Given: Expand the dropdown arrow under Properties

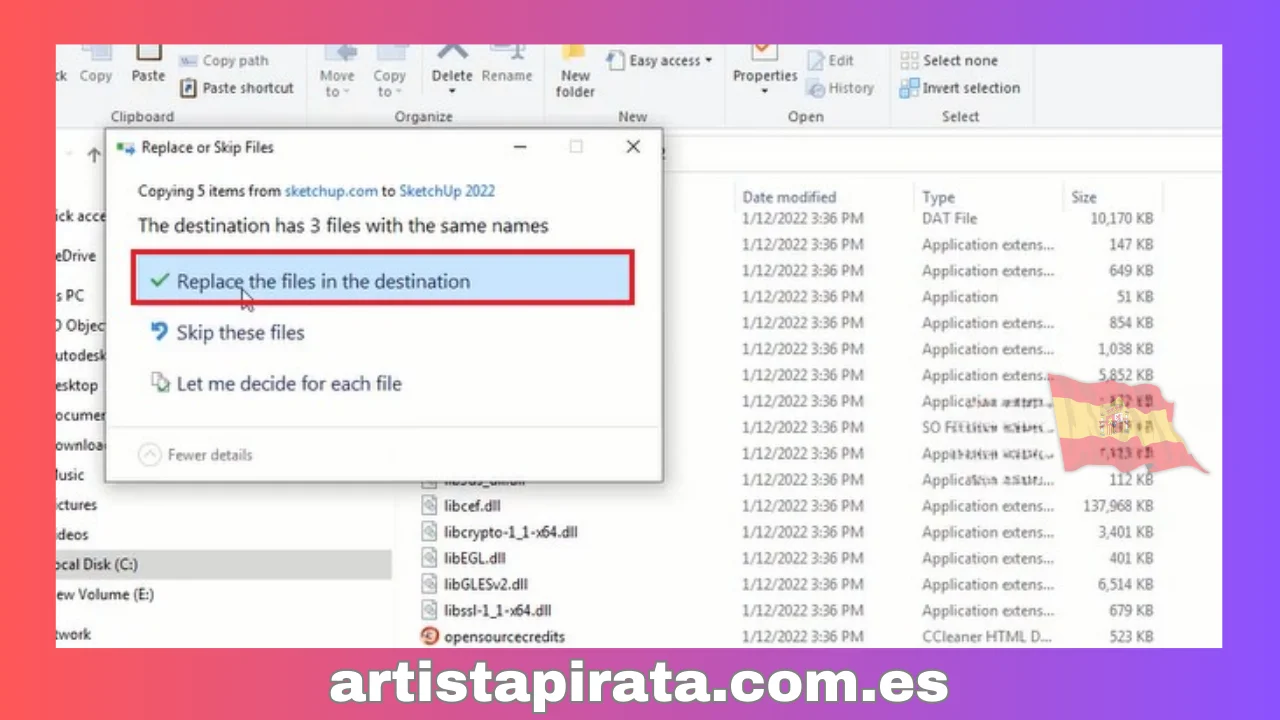Looking at the screenshot, I should point(764,92).
